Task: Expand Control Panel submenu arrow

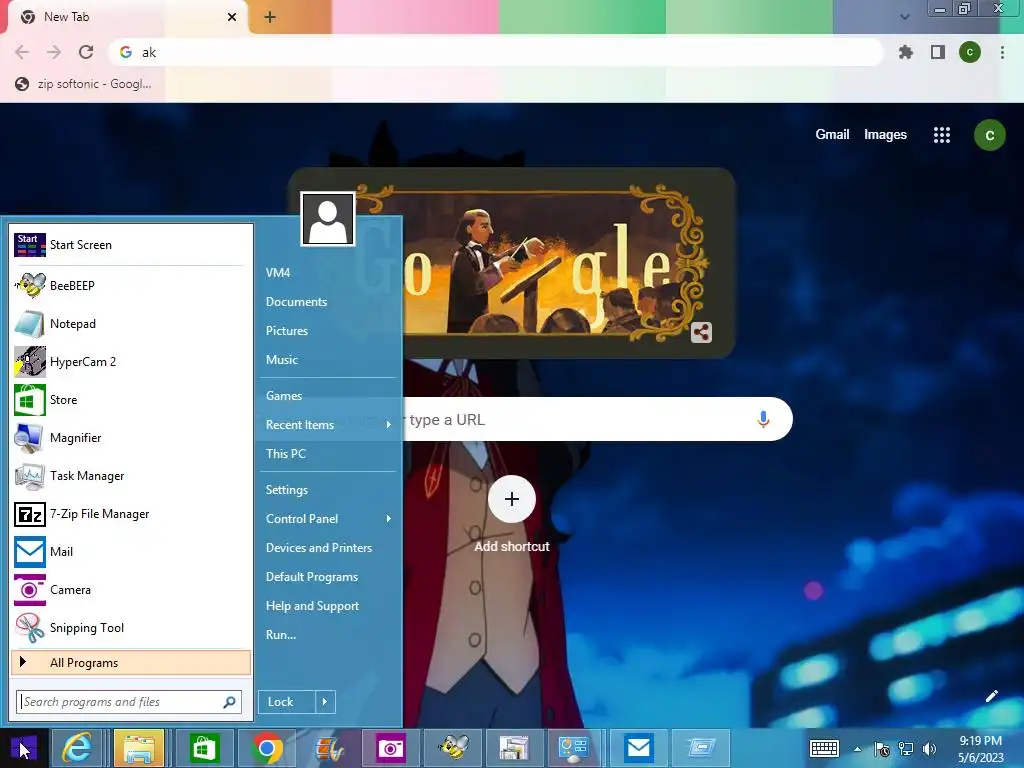Action: [389, 519]
